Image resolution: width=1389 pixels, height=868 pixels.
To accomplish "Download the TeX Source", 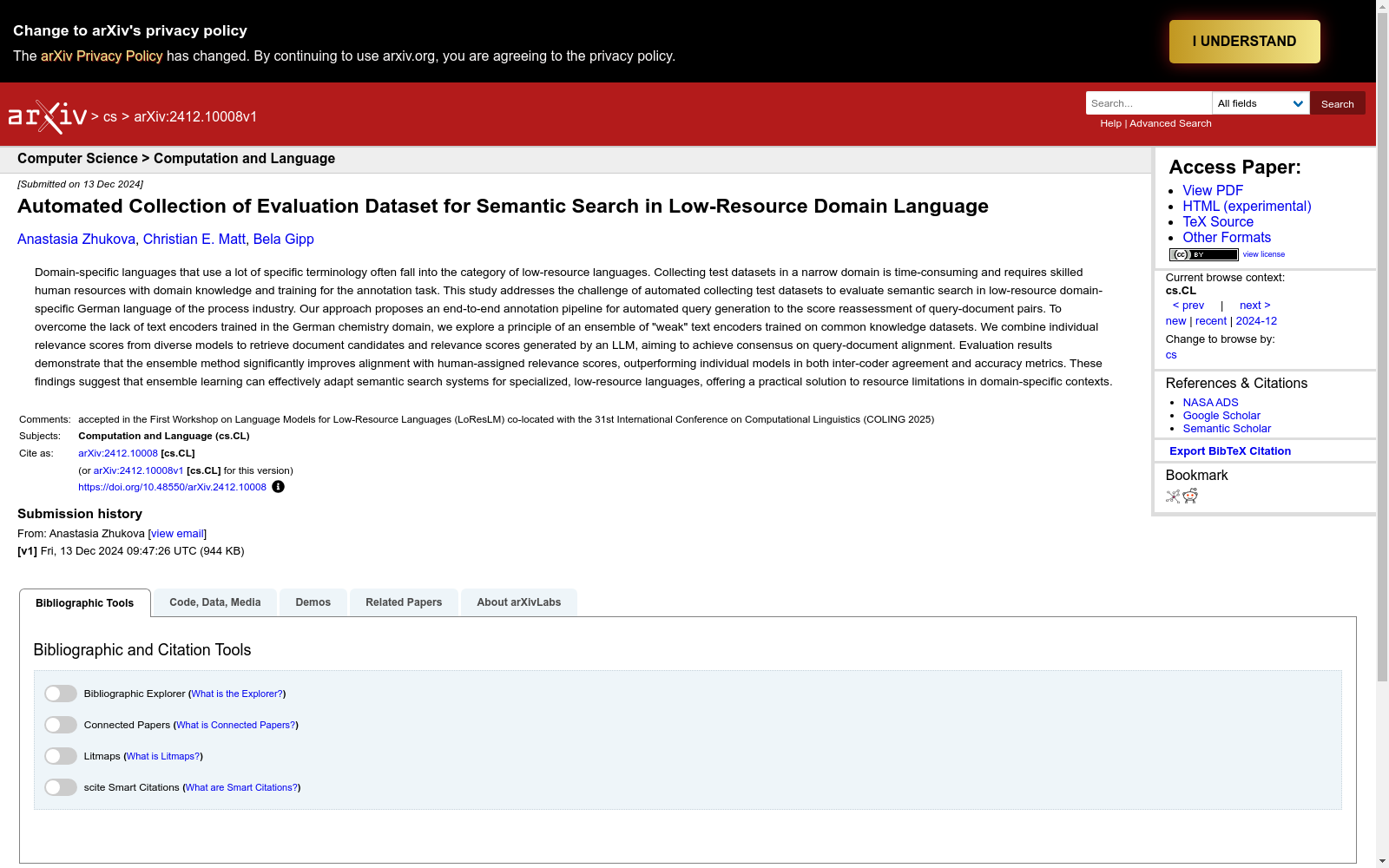I will click(x=1218, y=222).
